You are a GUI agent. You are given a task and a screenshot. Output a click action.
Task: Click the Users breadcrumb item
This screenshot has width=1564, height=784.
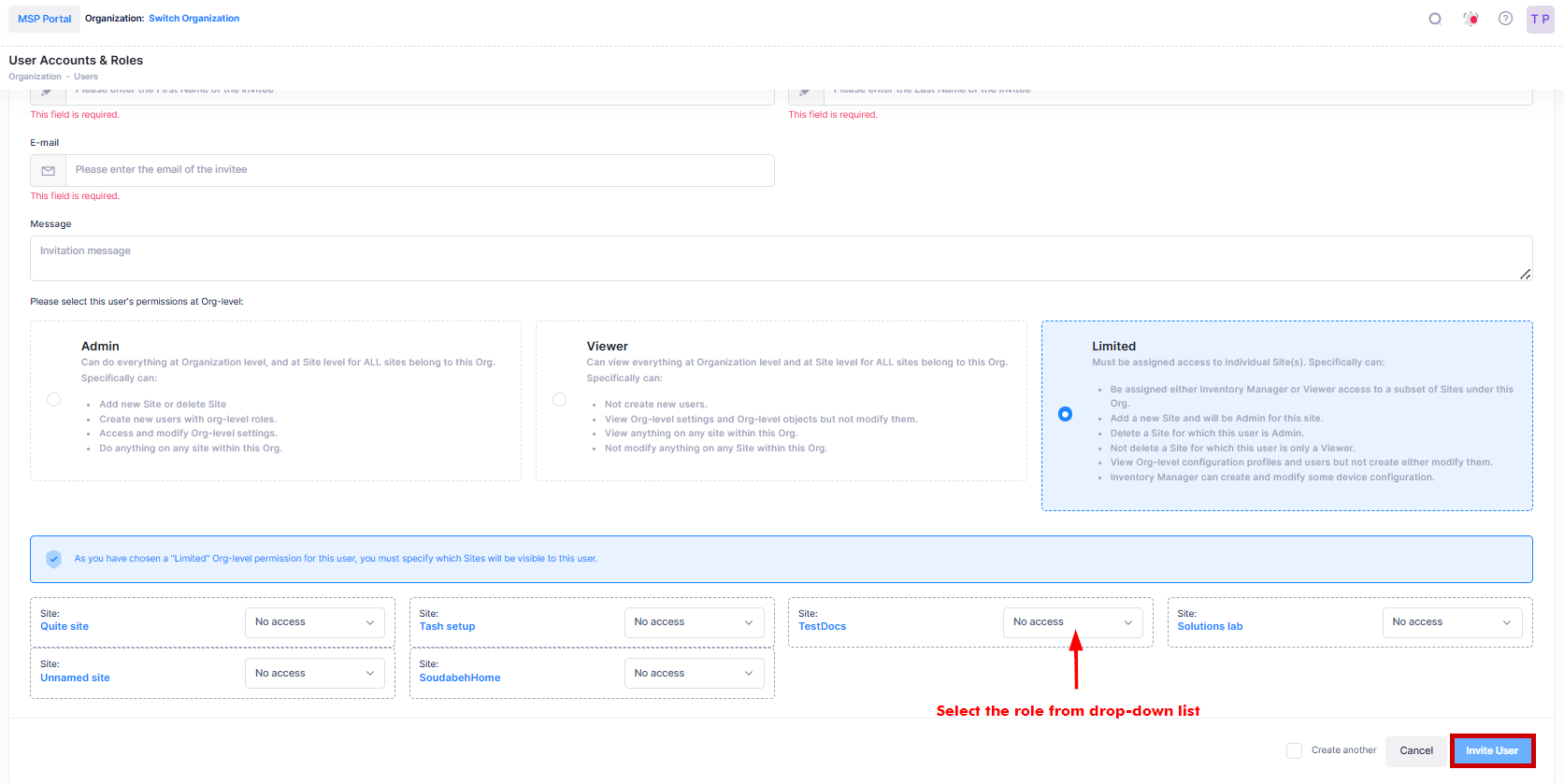coord(86,77)
